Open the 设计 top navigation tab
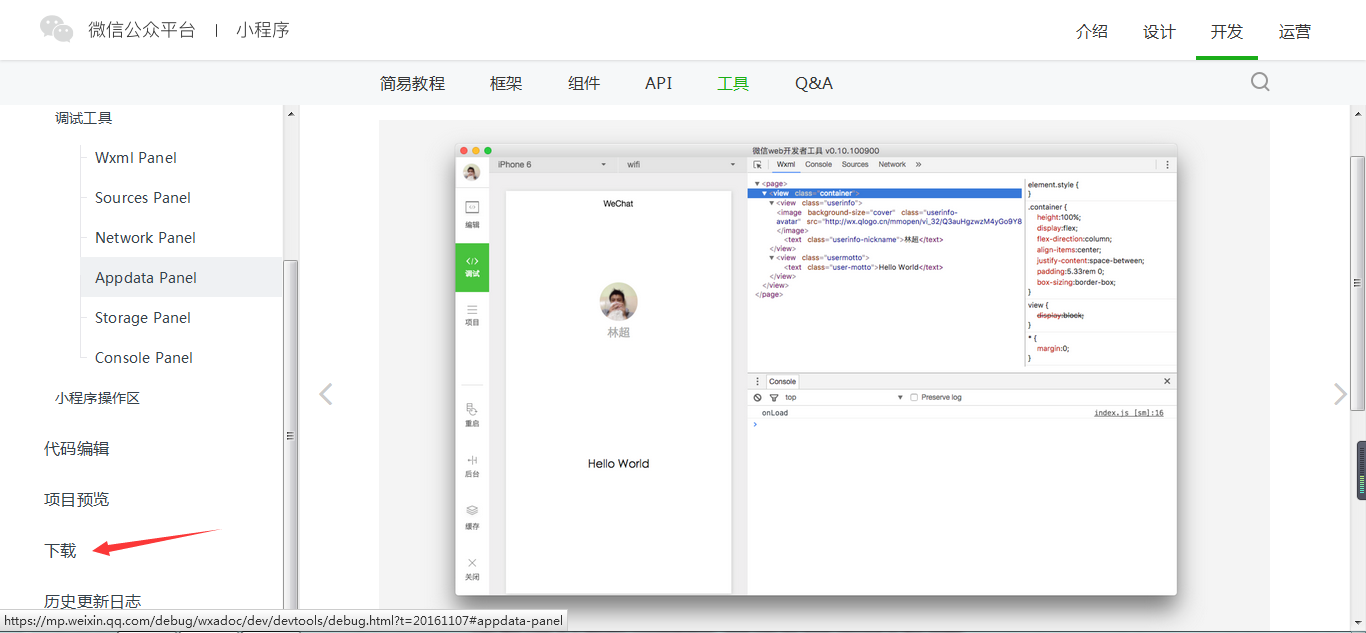 click(1159, 31)
